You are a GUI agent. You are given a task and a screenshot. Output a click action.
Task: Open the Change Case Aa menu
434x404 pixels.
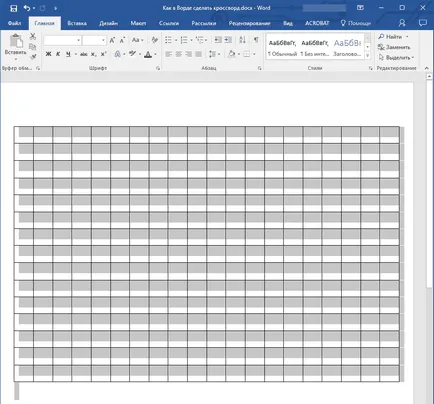[137, 40]
